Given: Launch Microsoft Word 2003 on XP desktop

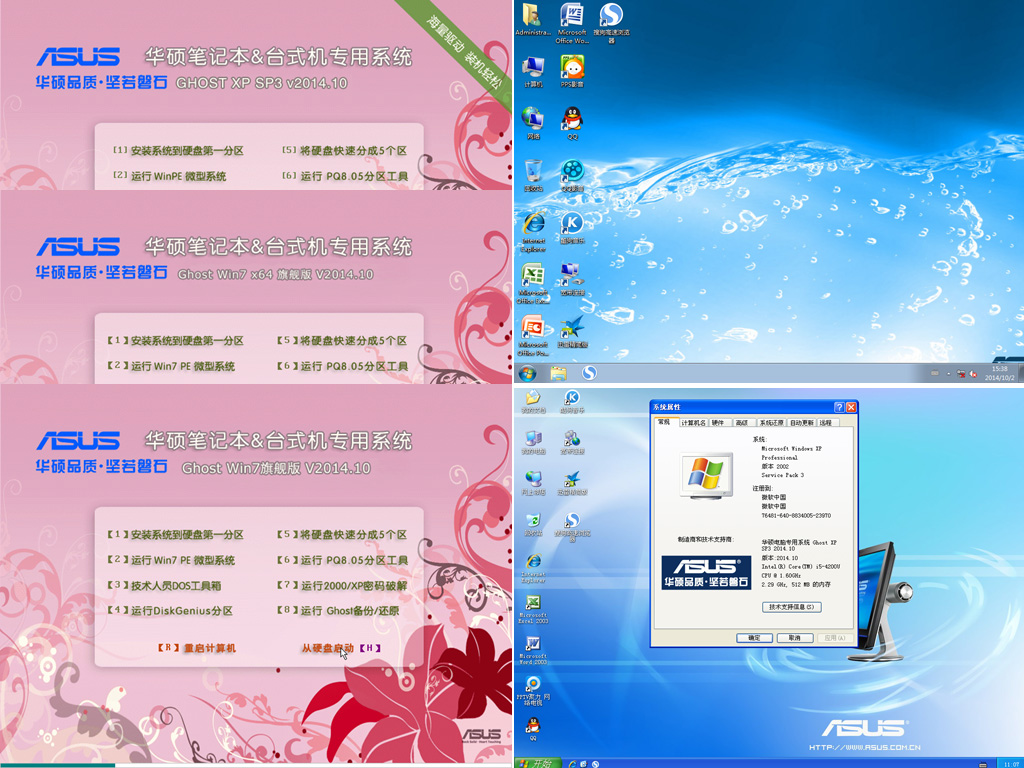Looking at the screenshot, I should pyautogui.click(x=533, y=650).
